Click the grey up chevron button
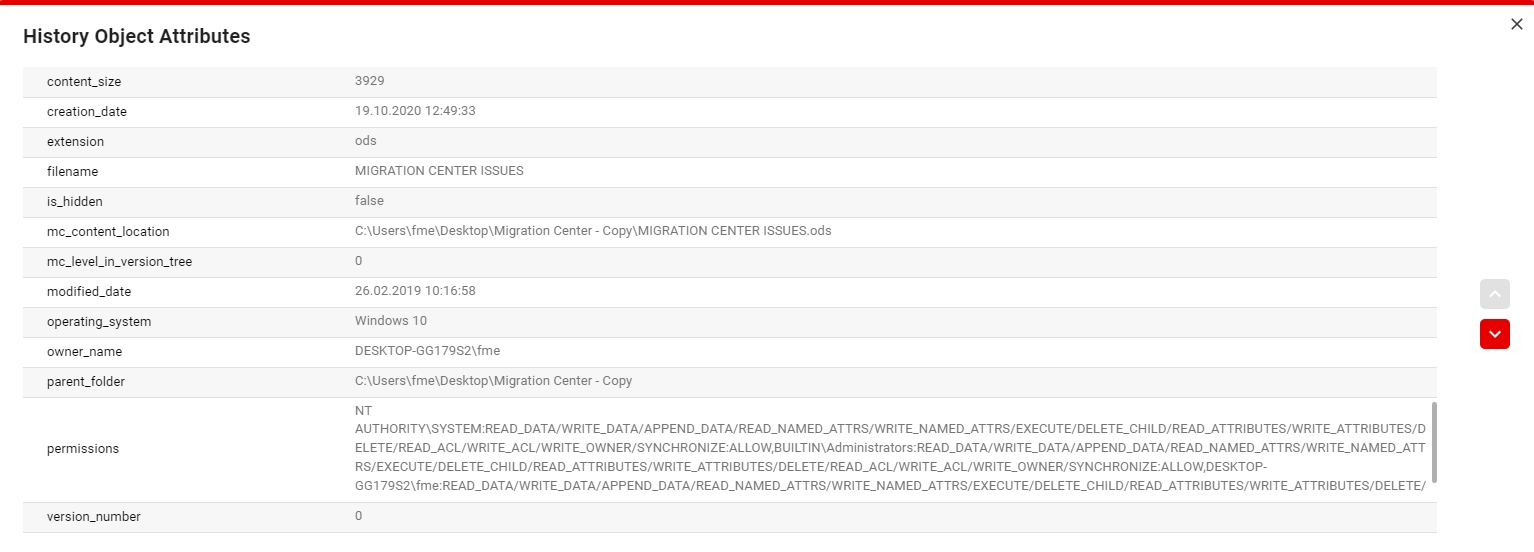Image resolution: width=1534 pixels, height=552 pixels. pyautogui.click(x=1494, y=294)
